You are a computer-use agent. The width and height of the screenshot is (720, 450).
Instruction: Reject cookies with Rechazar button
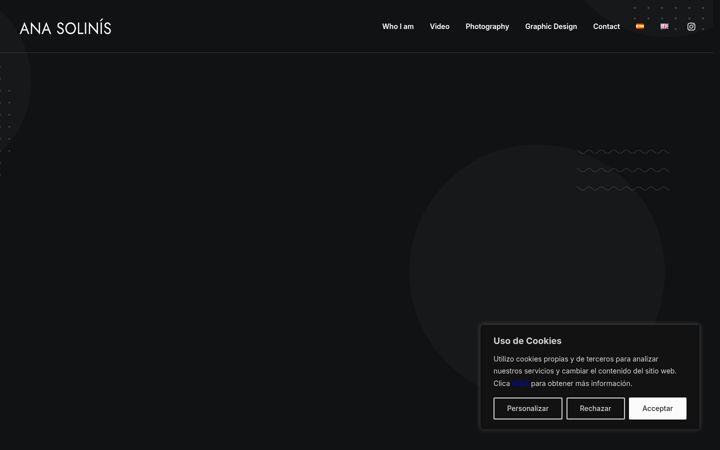[595, 408]
